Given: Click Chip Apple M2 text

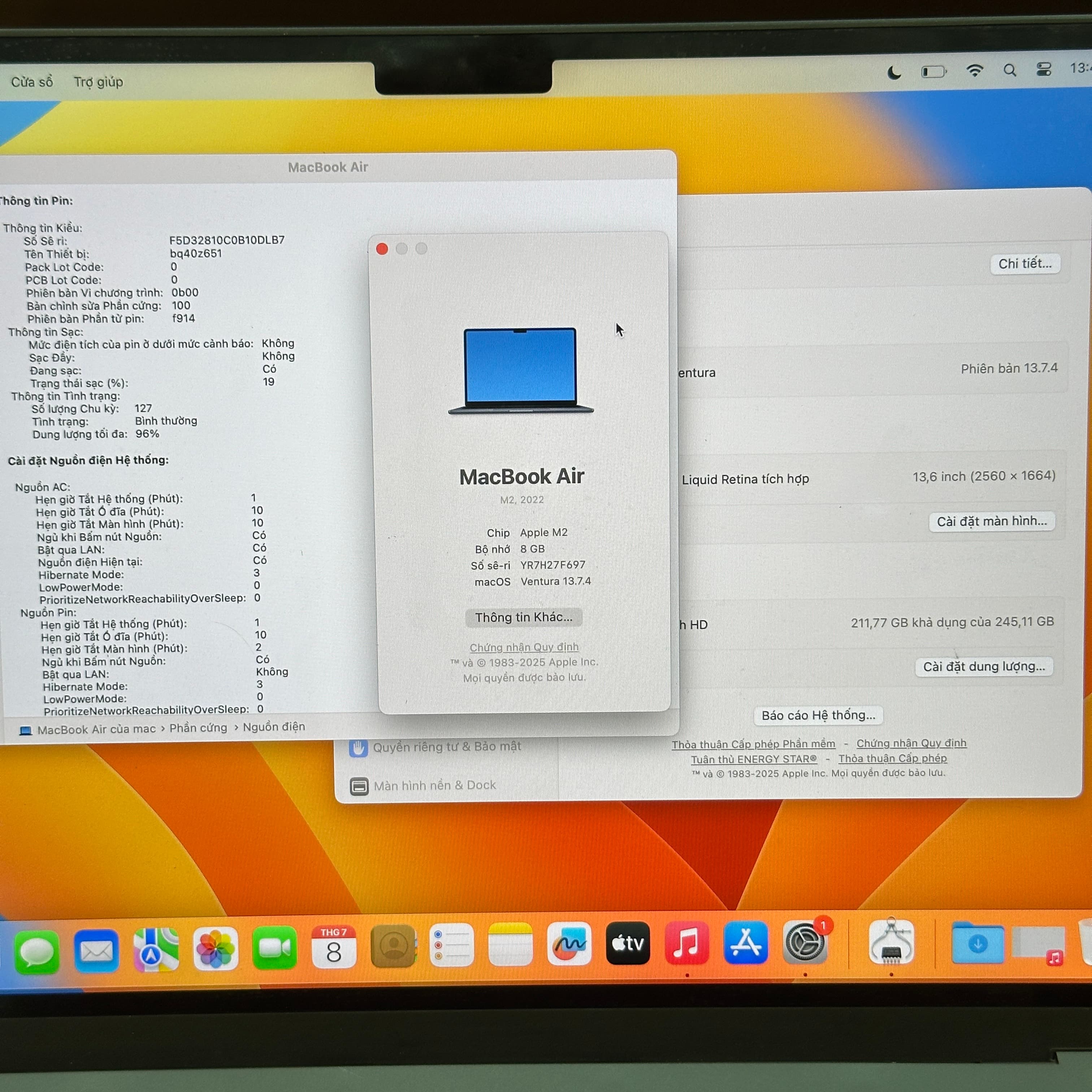Looking at the screenshot, I should (527, 532).
